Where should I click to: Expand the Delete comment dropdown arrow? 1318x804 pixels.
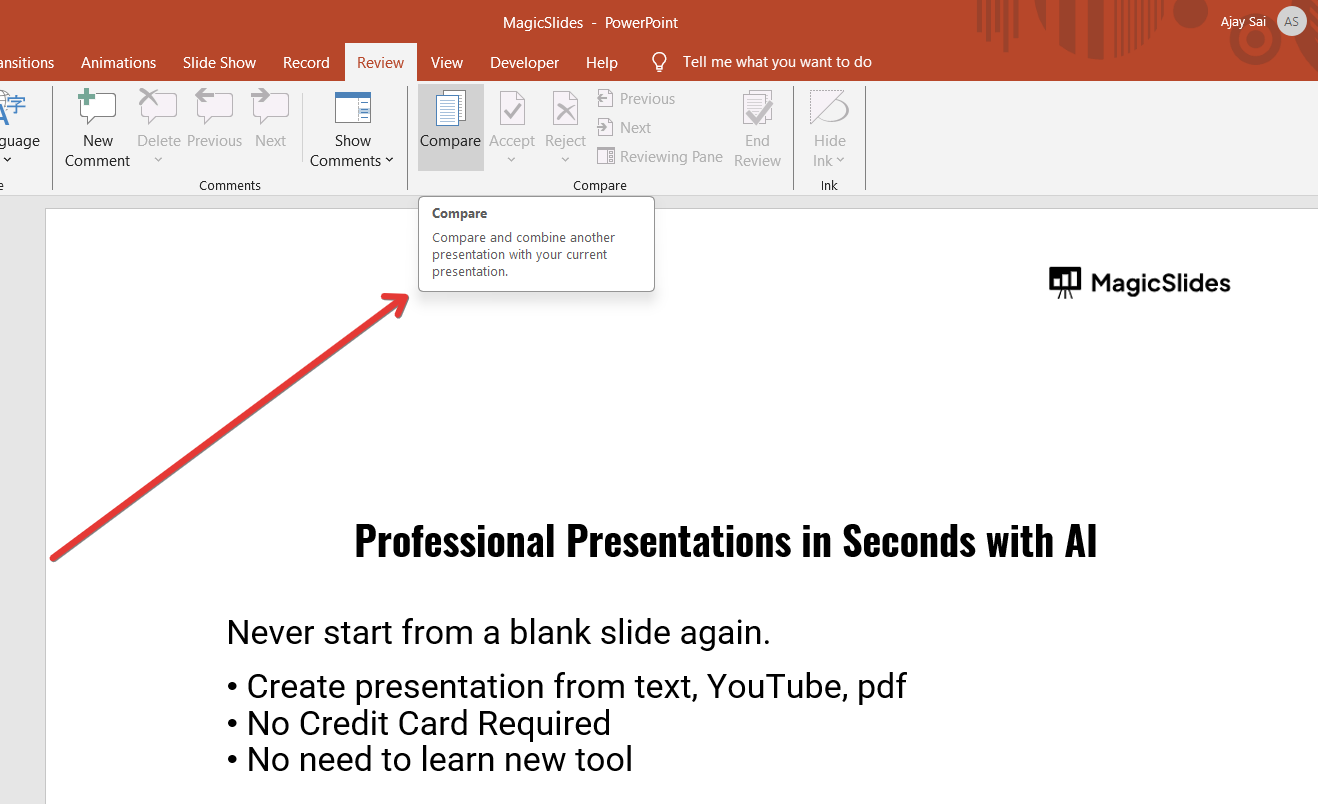click(158, 160)
